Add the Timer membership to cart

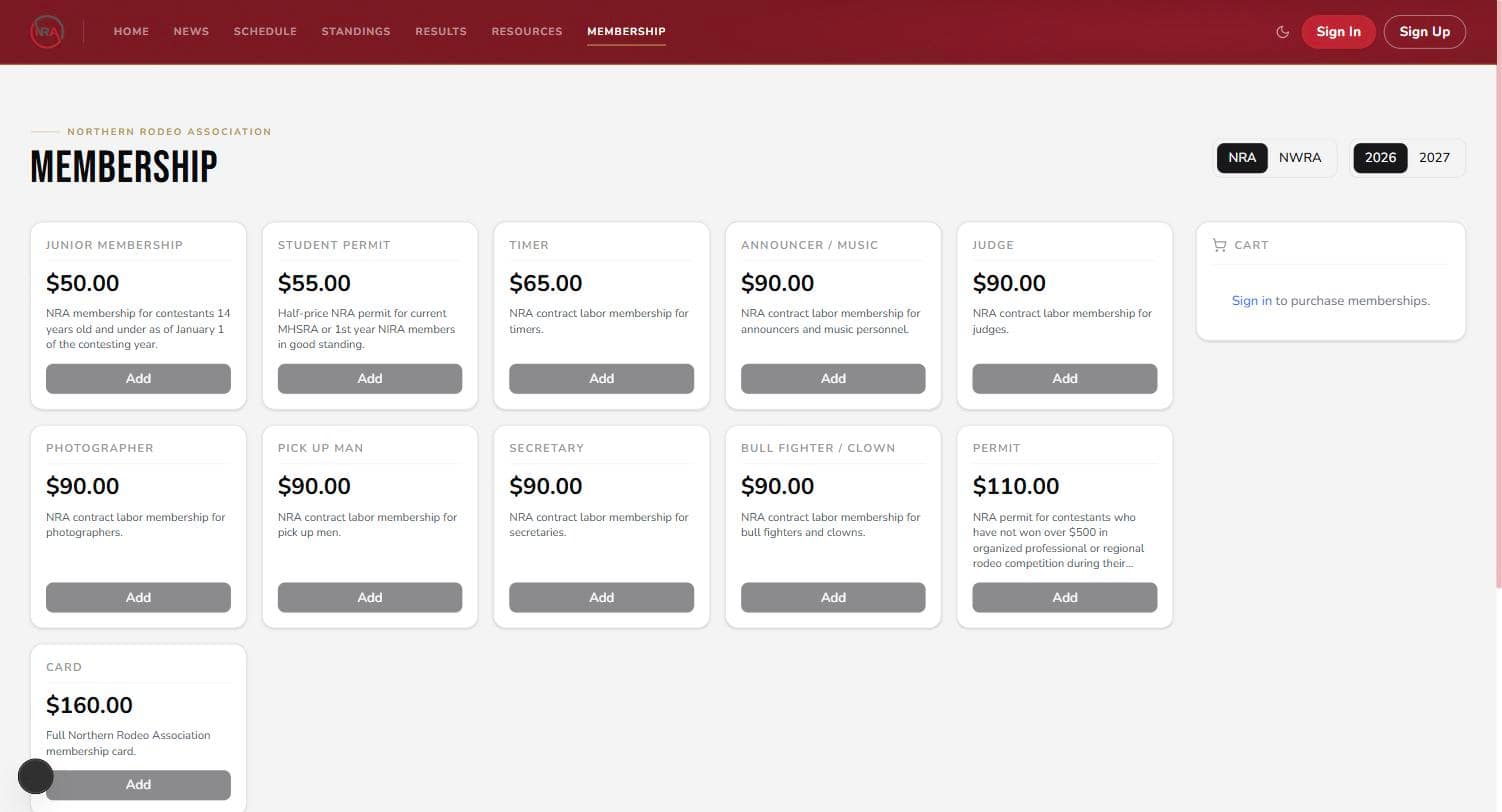click(x=601, y=379)
